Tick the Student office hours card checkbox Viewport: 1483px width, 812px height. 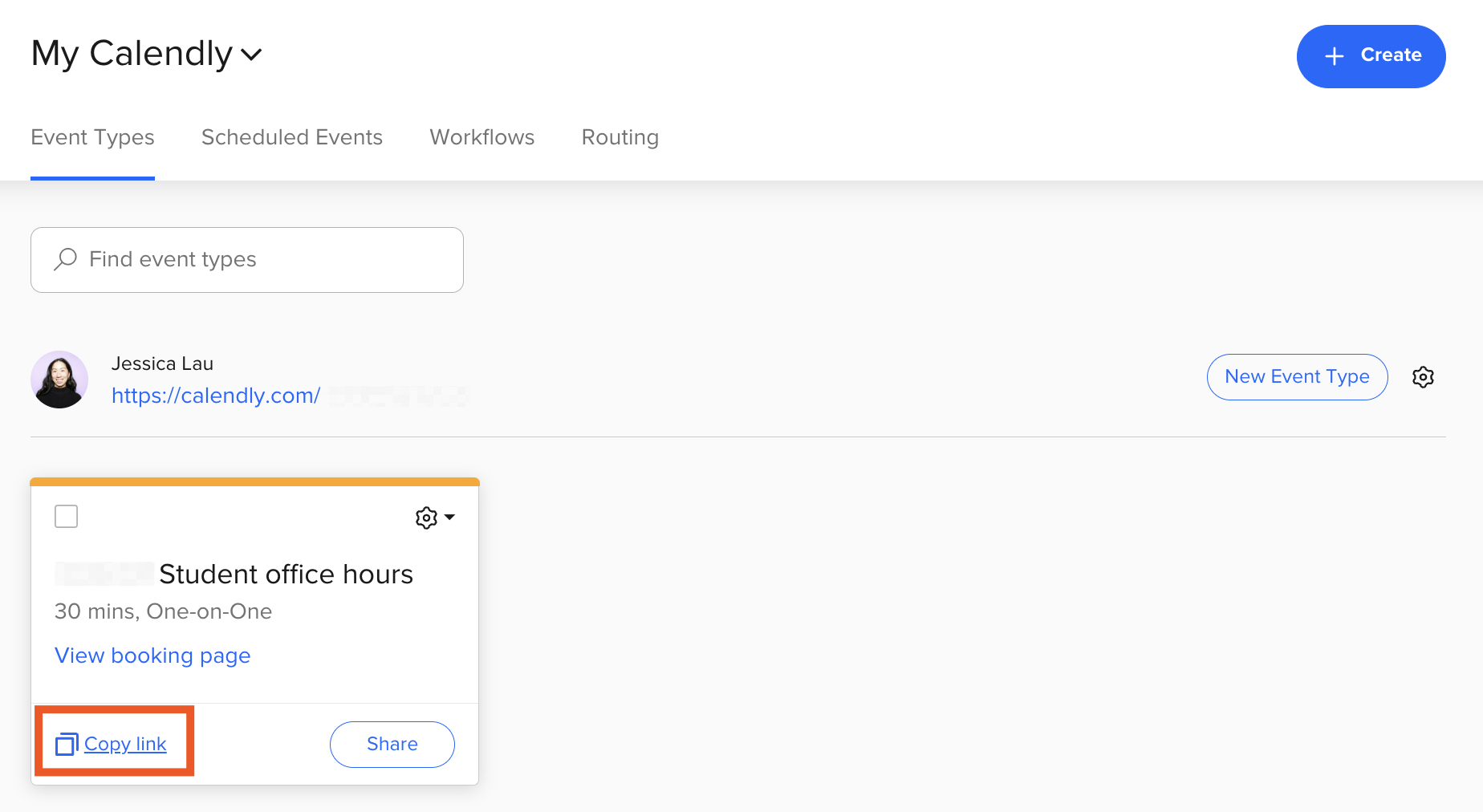[67, 516]
